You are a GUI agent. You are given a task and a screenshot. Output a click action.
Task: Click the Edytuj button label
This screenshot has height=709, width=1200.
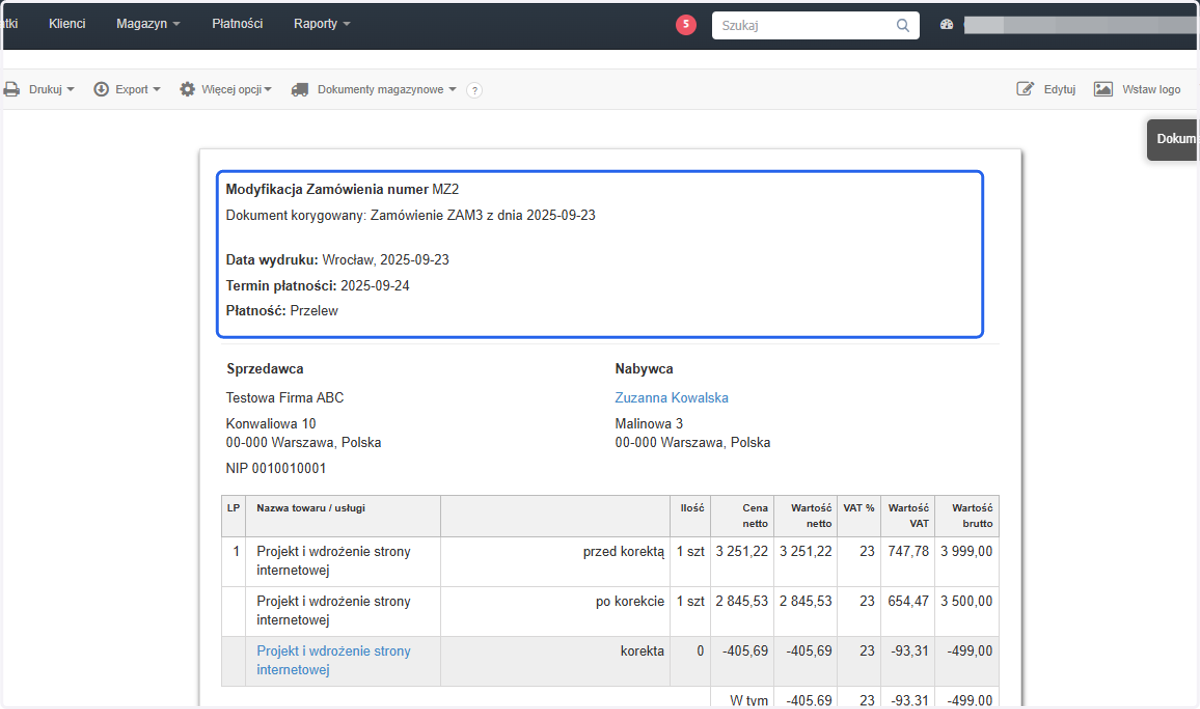click(1059, 89)
